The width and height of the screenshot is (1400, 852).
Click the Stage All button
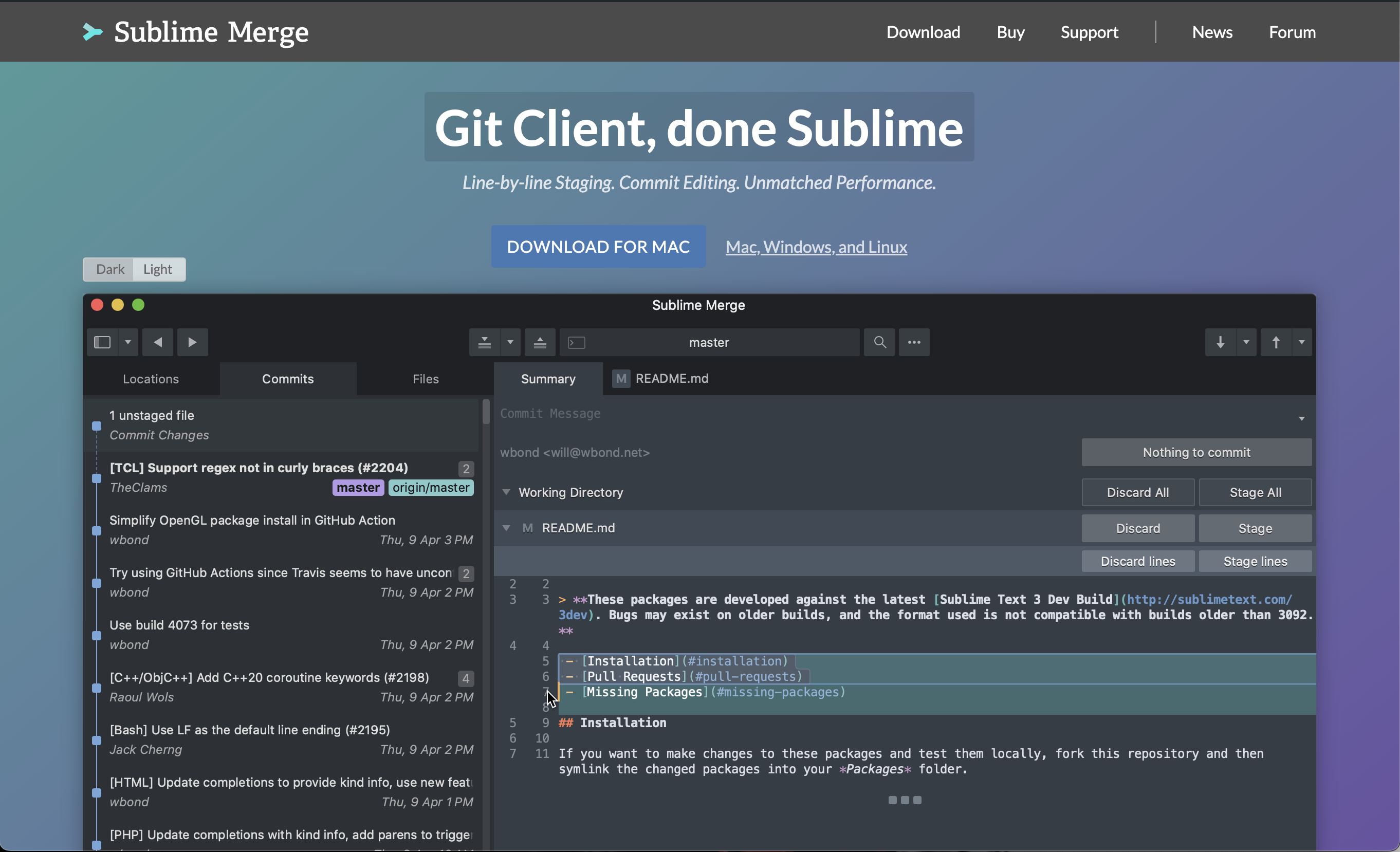1255,492
